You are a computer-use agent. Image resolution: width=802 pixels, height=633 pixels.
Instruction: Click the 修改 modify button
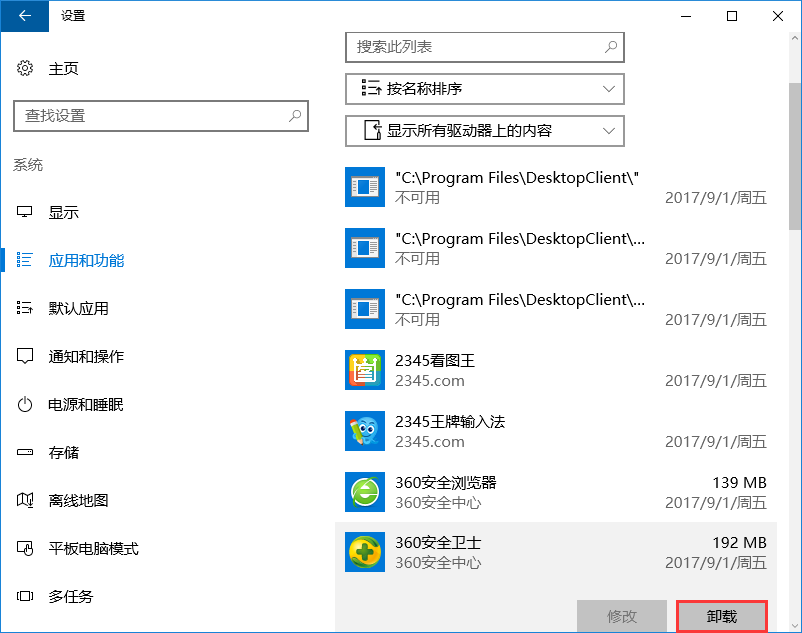point(622,616)
